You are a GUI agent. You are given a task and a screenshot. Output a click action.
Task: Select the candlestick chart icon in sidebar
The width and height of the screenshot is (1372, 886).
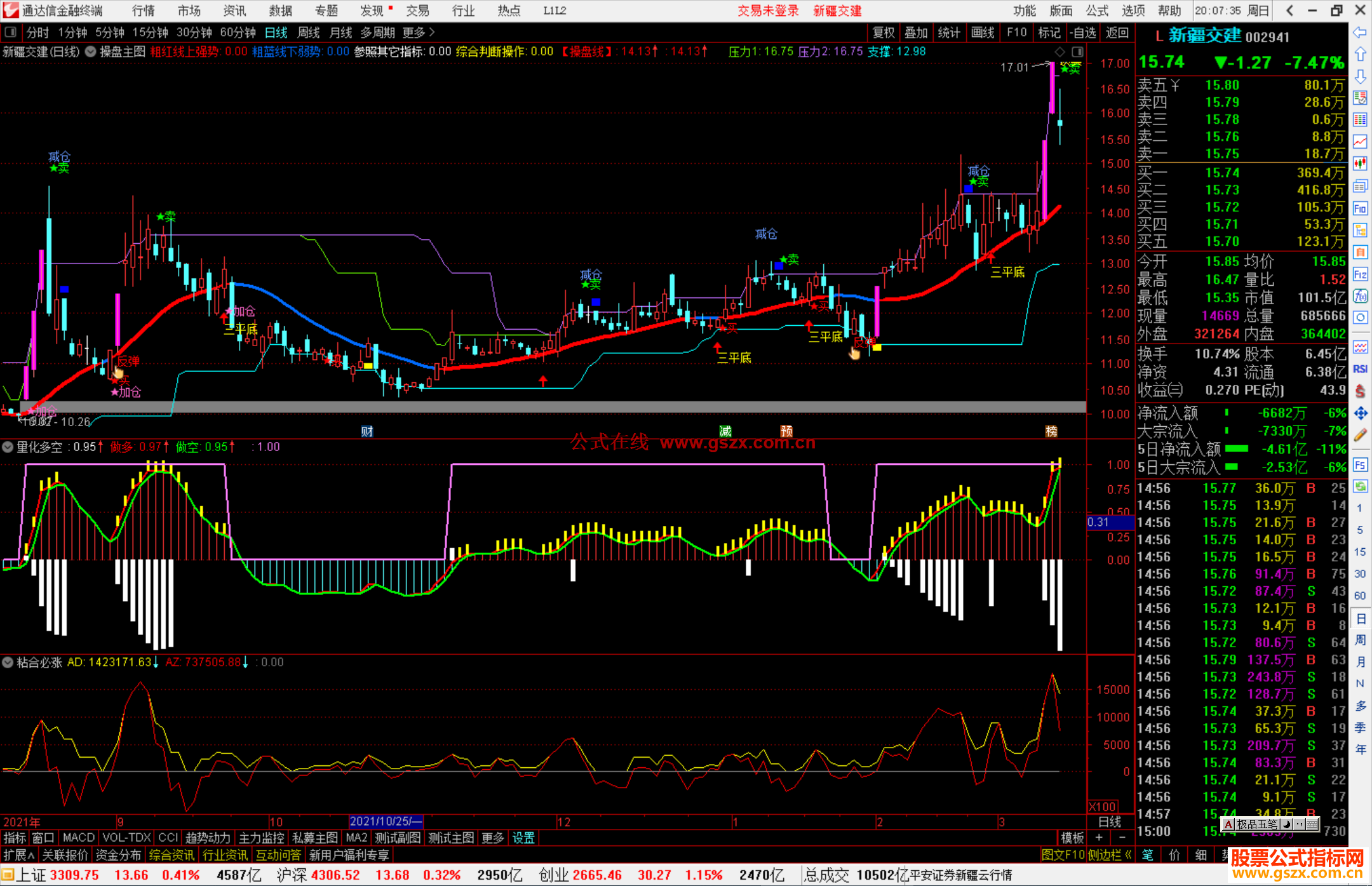click(1360, 163)
